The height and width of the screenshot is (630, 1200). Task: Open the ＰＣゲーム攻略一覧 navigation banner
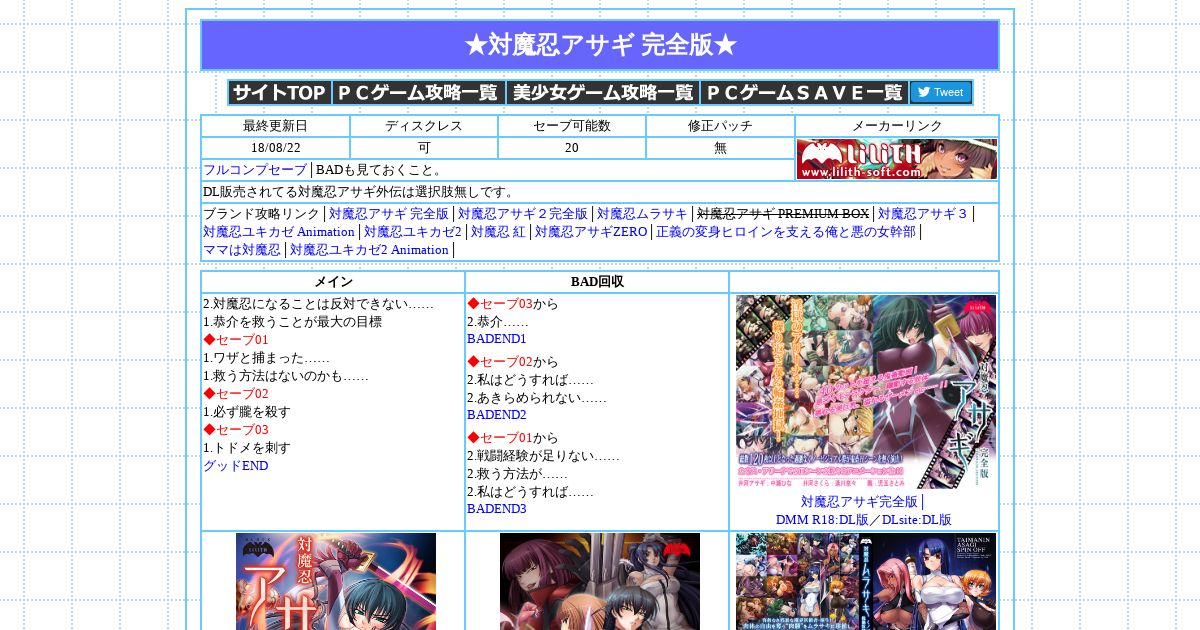(x=419, y=93)
